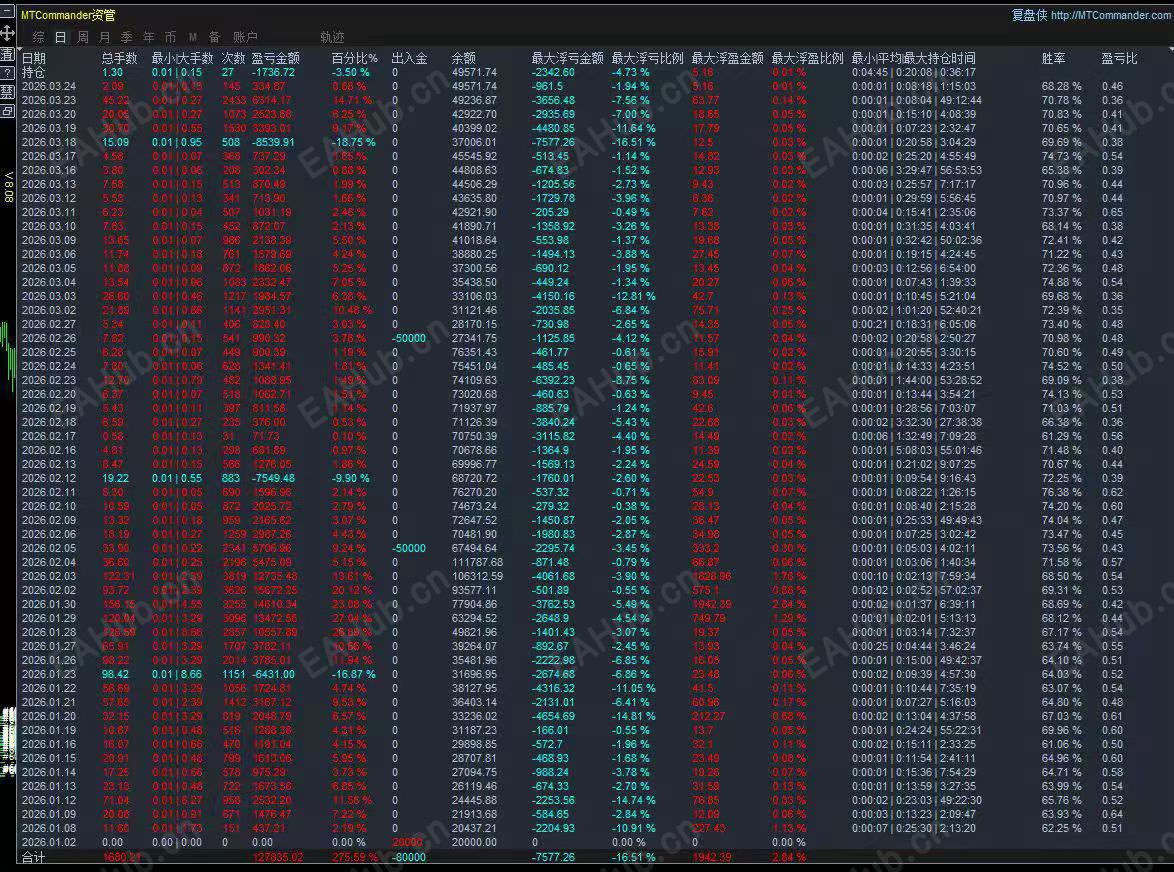Click the 次数 column header
Viewport: 1174px width, 872px height.
234,58
